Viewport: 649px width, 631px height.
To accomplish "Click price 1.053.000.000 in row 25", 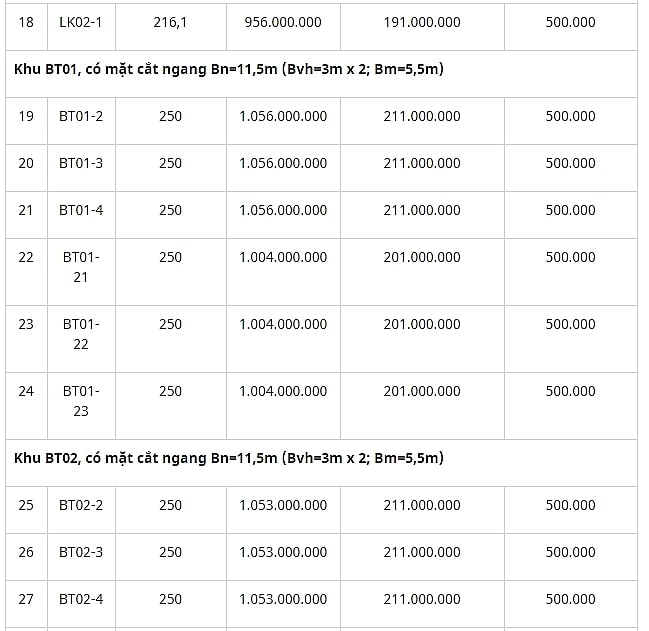I will (x=283, y=505).
